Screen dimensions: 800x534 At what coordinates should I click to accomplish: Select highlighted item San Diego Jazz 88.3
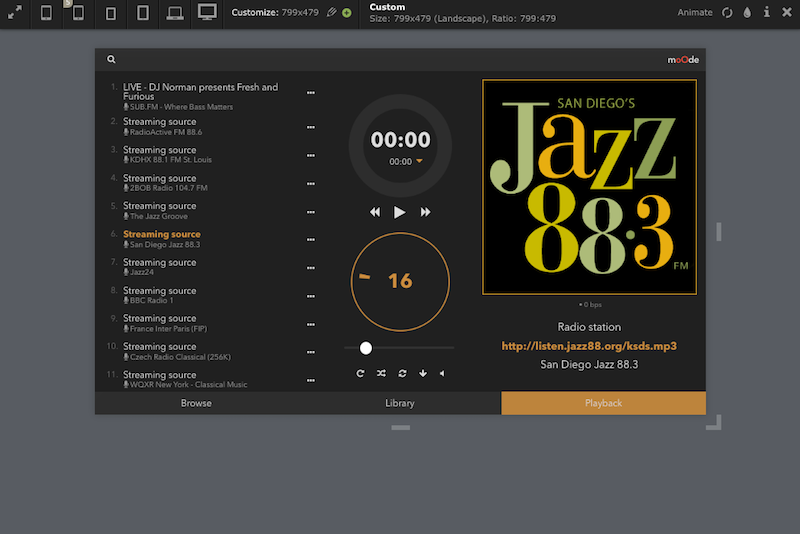[x=162, y=239]
